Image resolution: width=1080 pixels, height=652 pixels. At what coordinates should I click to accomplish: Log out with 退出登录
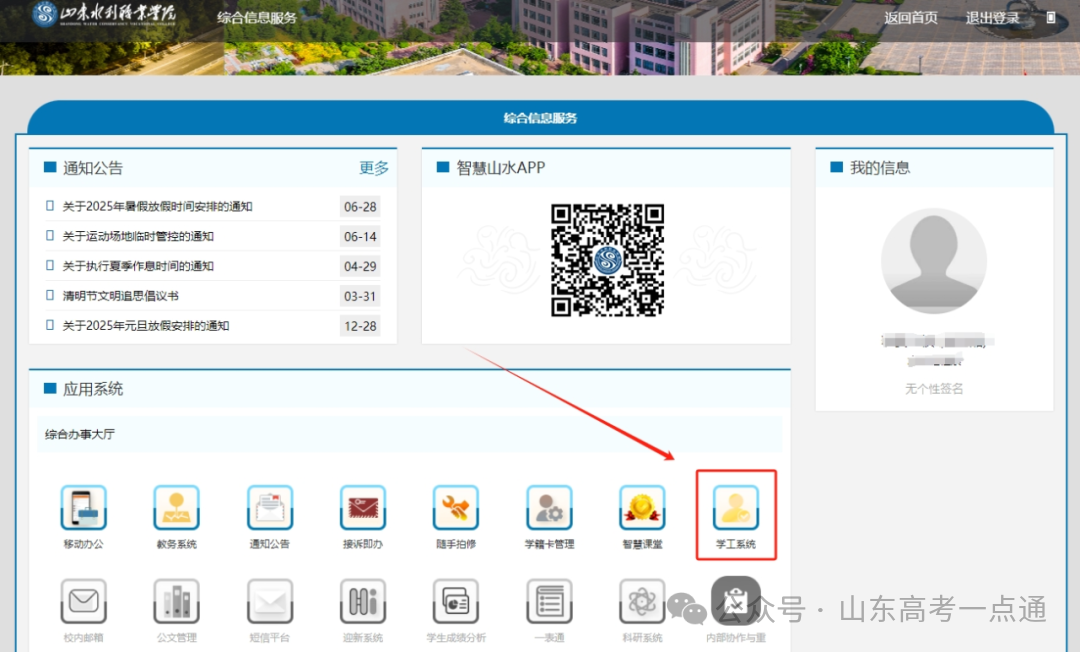(x=992, y=18)
